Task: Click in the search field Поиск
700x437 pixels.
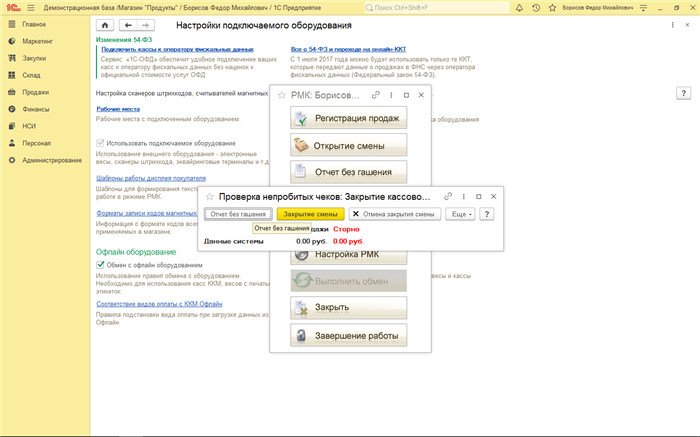Action: [437, 8]
